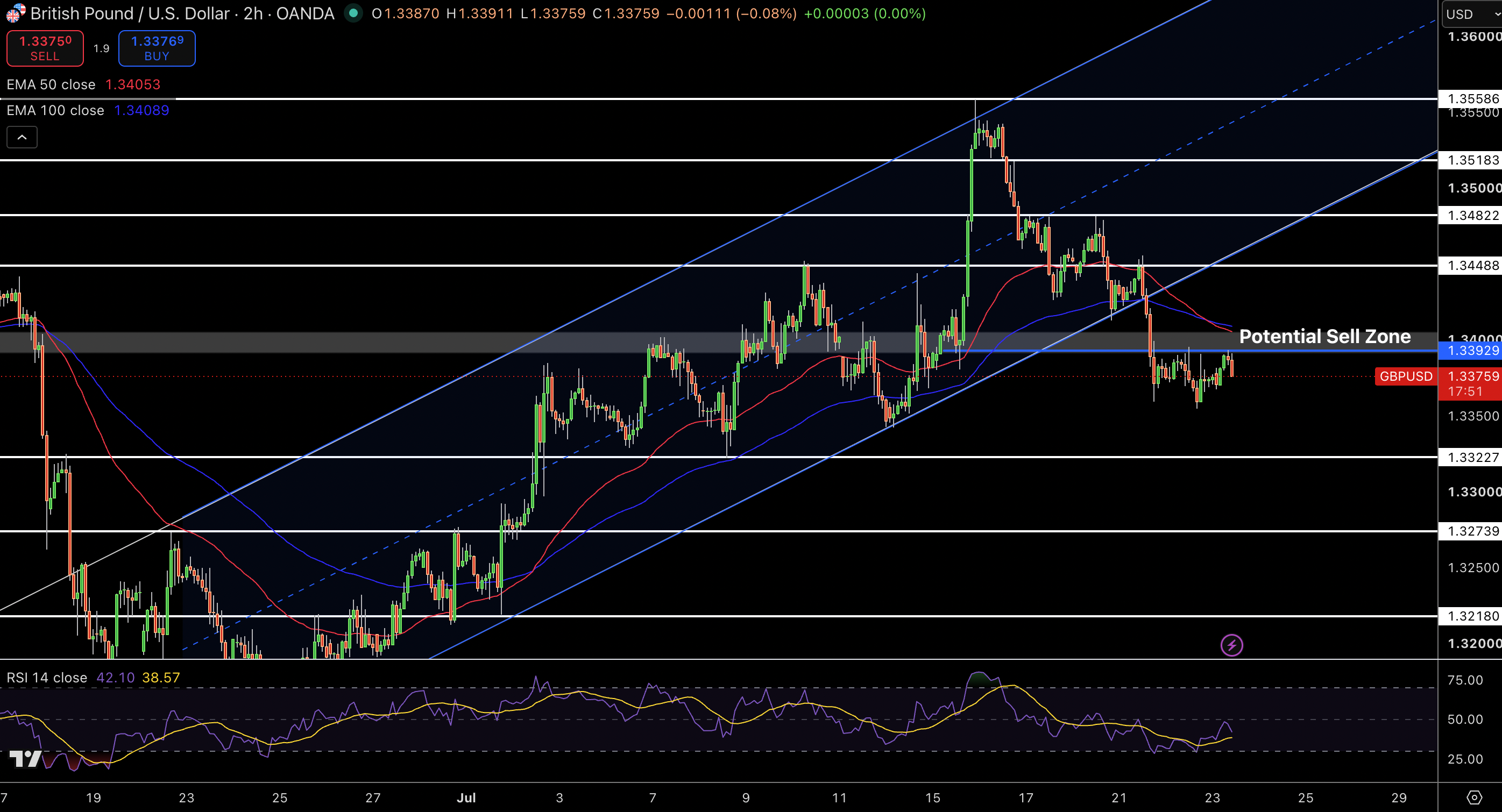Click the 1.36000 price scale label
1502x812 pixels.
point(1474,36)
